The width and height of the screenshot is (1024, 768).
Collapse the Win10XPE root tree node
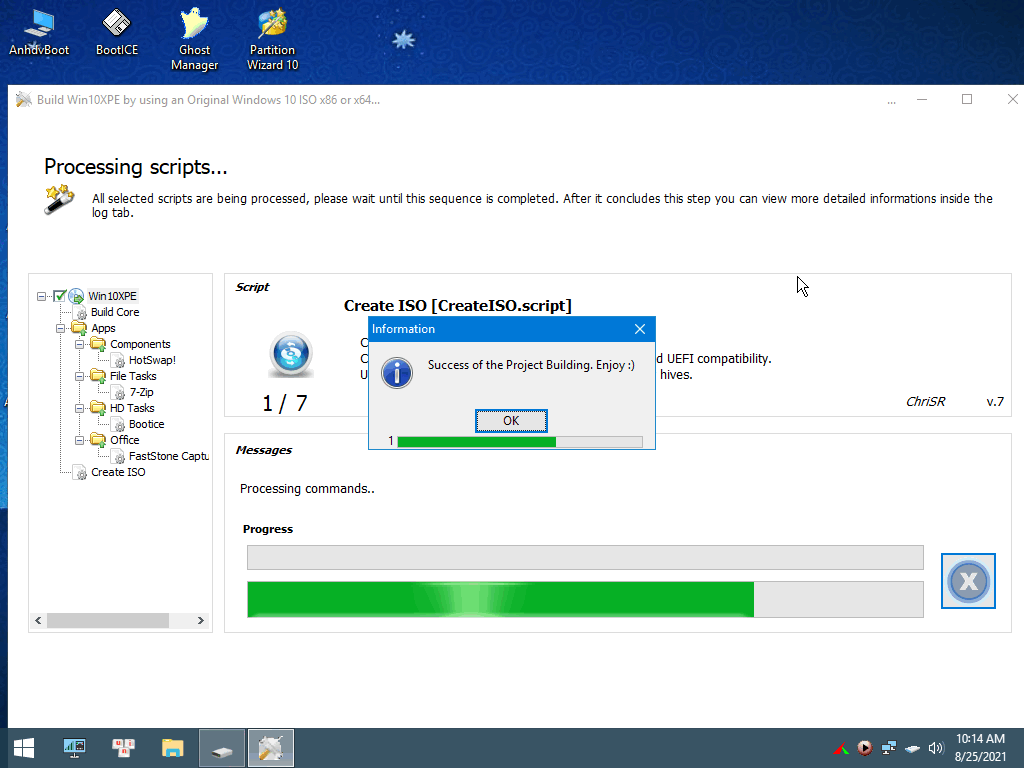(42, 296)
